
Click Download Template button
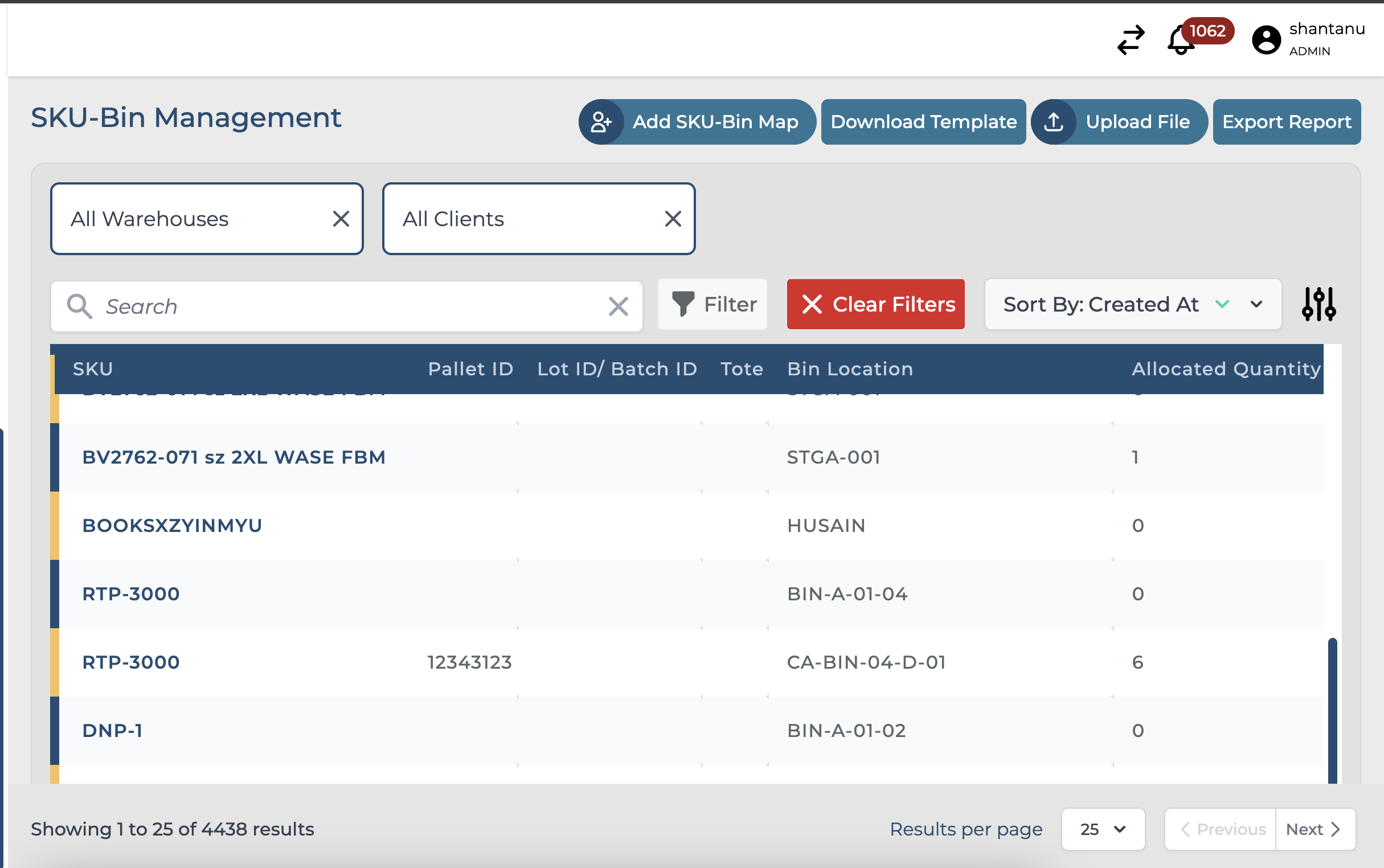coord(923,122)
